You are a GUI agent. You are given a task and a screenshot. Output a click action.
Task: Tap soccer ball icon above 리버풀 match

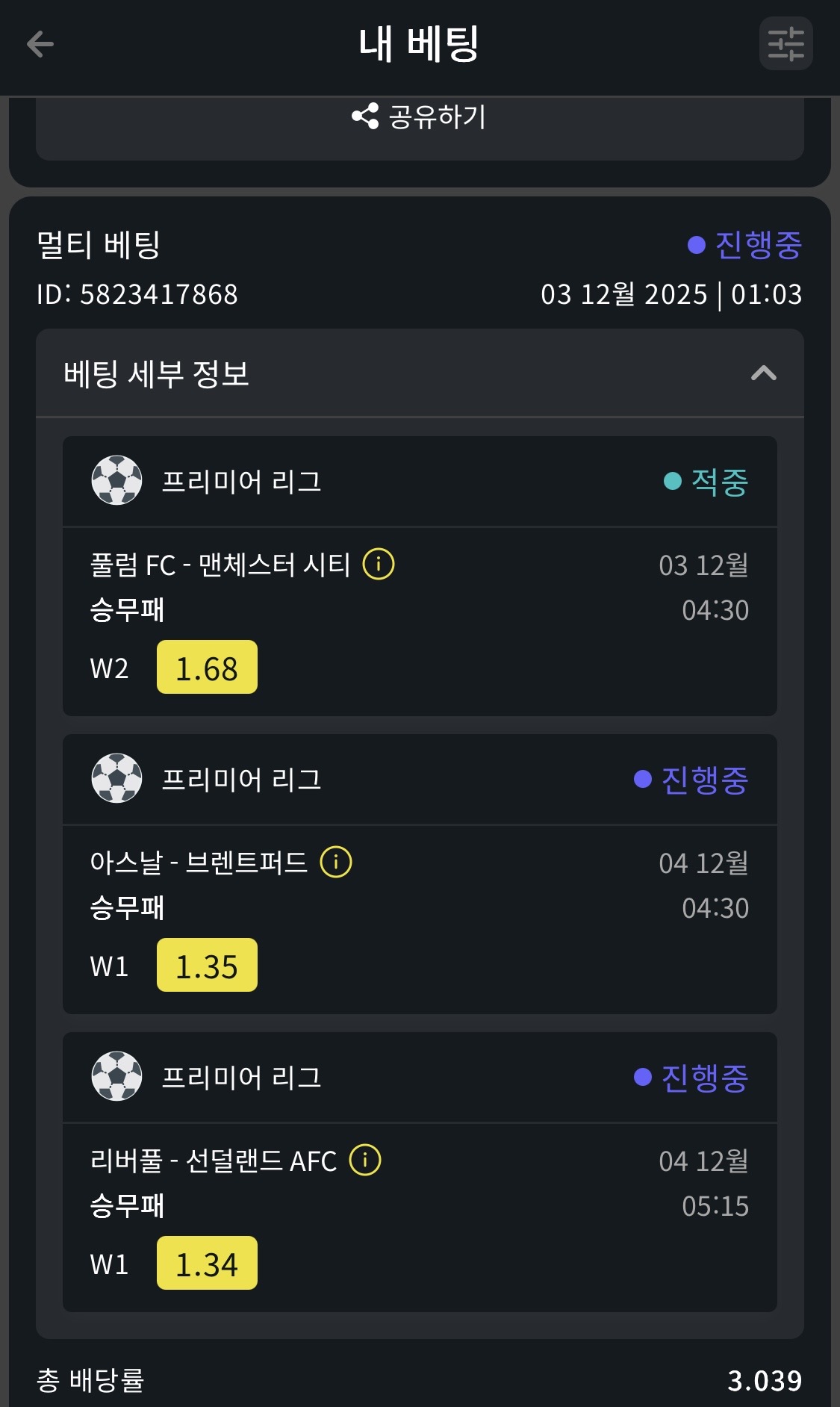[x=116, y=1076]
